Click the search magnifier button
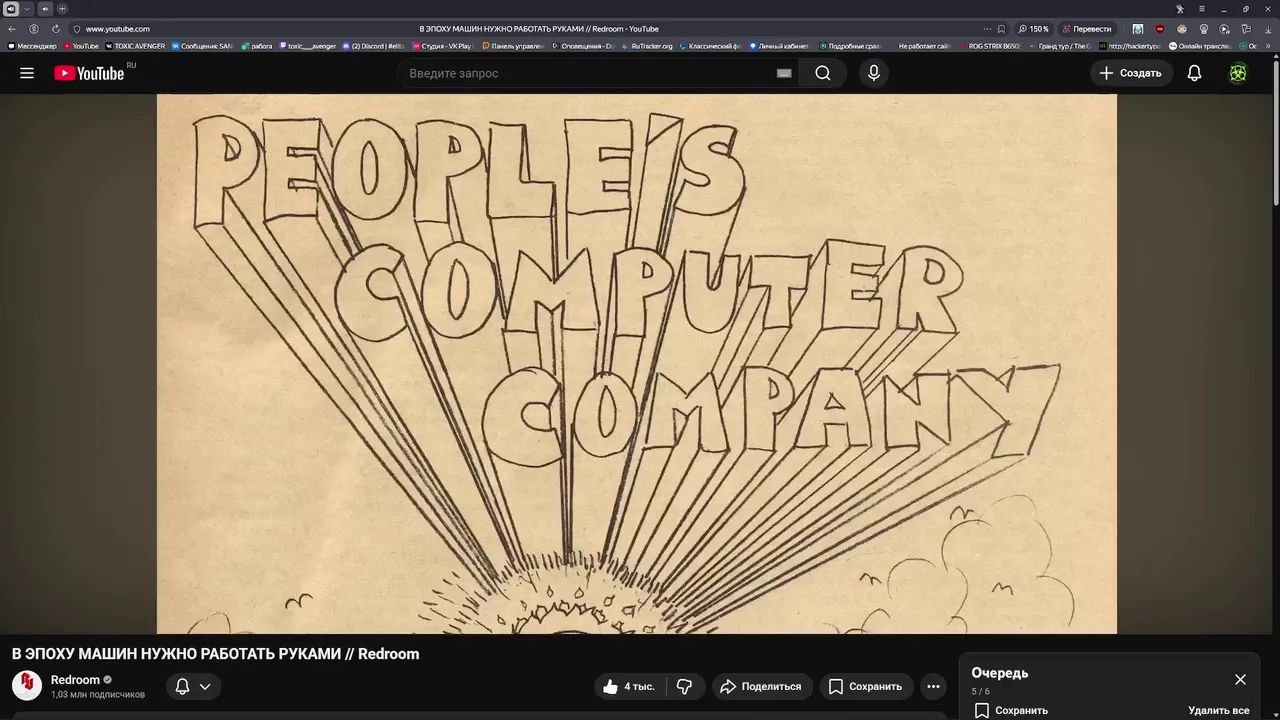The width and height of the screenshot is (1280, 720). 823,73
